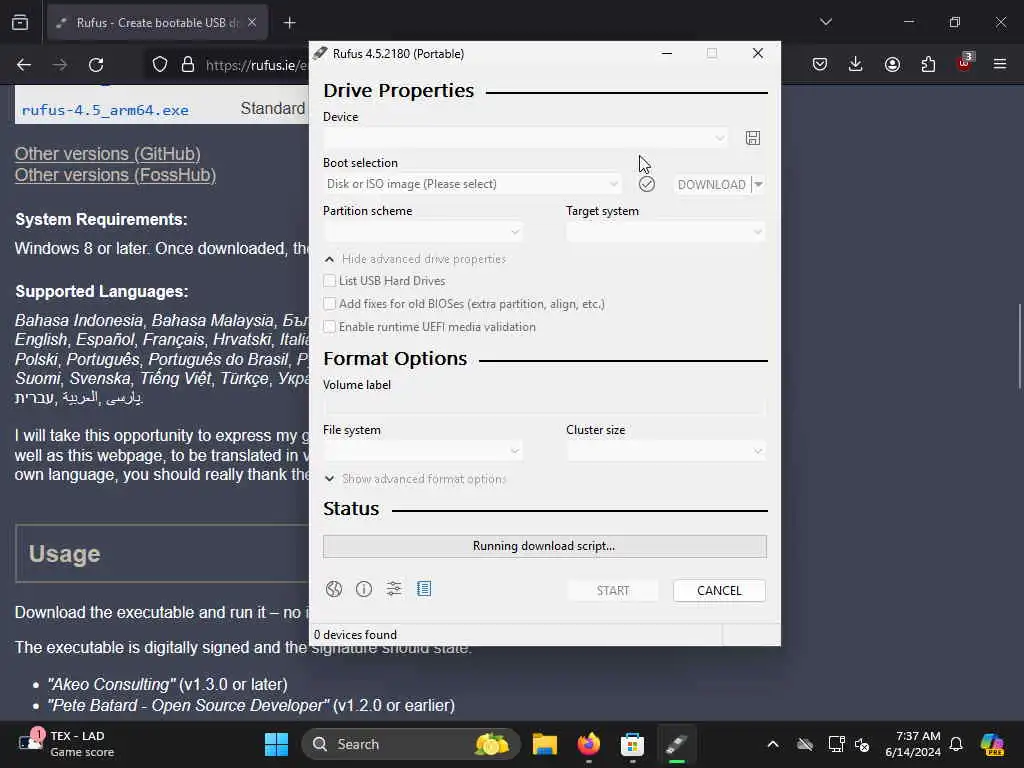The width and height of the screenshot is (1024, 768).
Task: Click the Firefox address bar URL
Action: [x=256, y=65]
